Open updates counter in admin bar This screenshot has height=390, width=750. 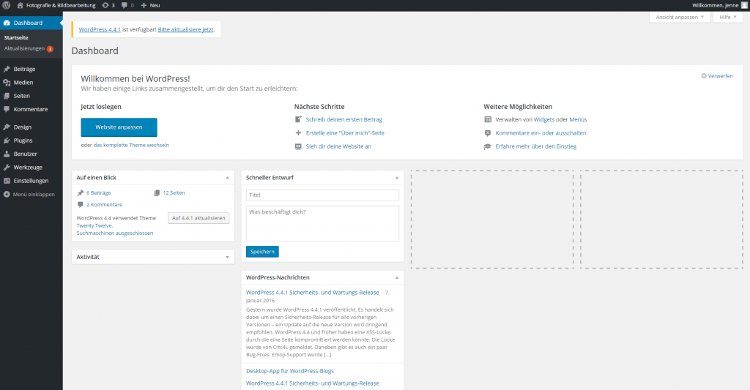tap(109, 5)
